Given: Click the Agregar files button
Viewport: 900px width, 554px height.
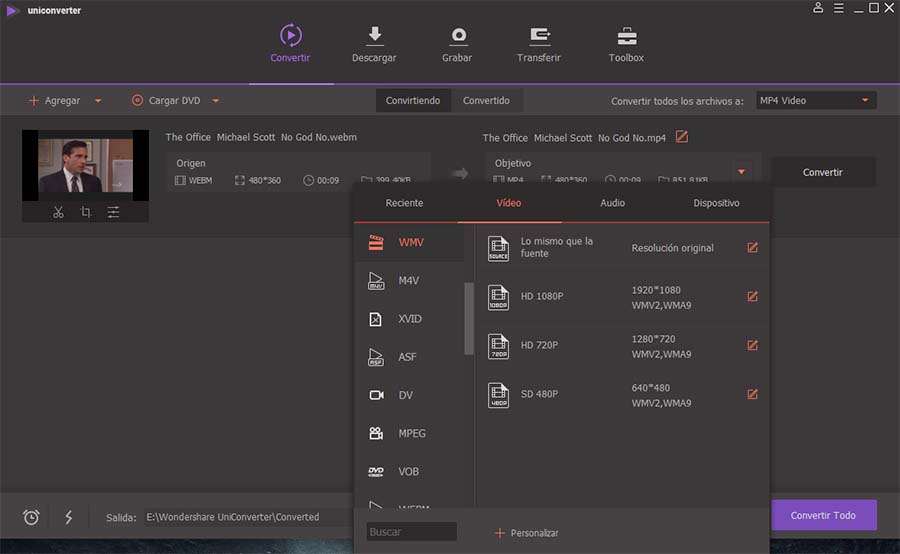Looking at the screenshot, I should [x=55, y=100].
